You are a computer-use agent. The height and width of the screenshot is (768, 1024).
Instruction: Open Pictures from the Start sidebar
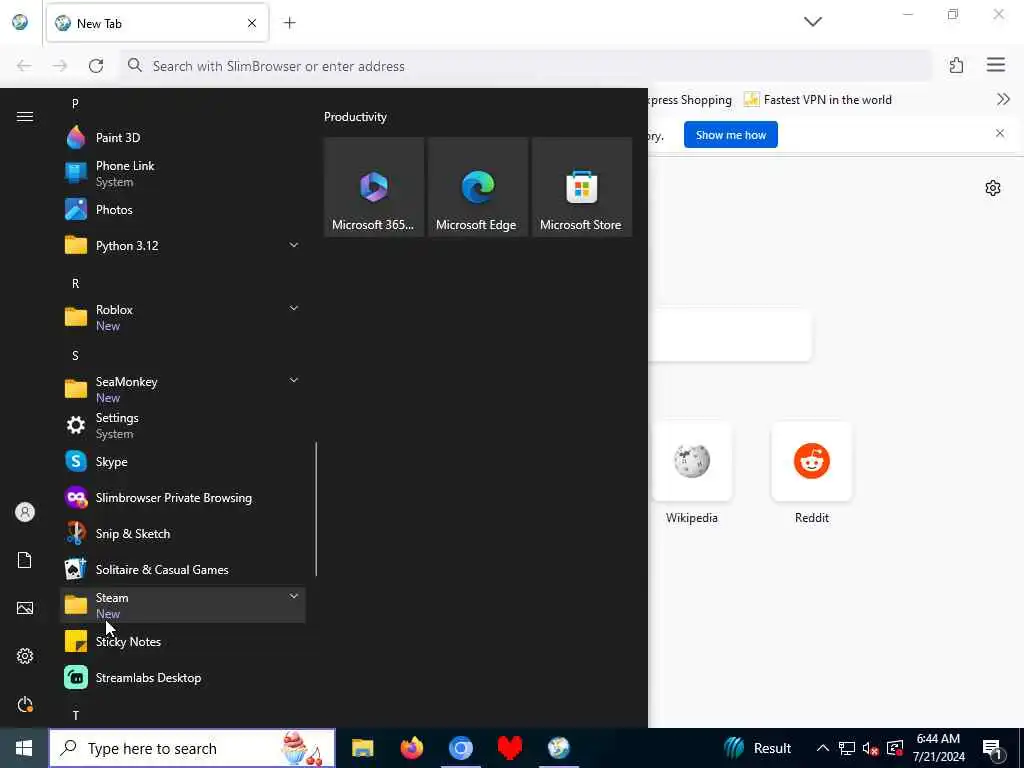tap(25, 608)
